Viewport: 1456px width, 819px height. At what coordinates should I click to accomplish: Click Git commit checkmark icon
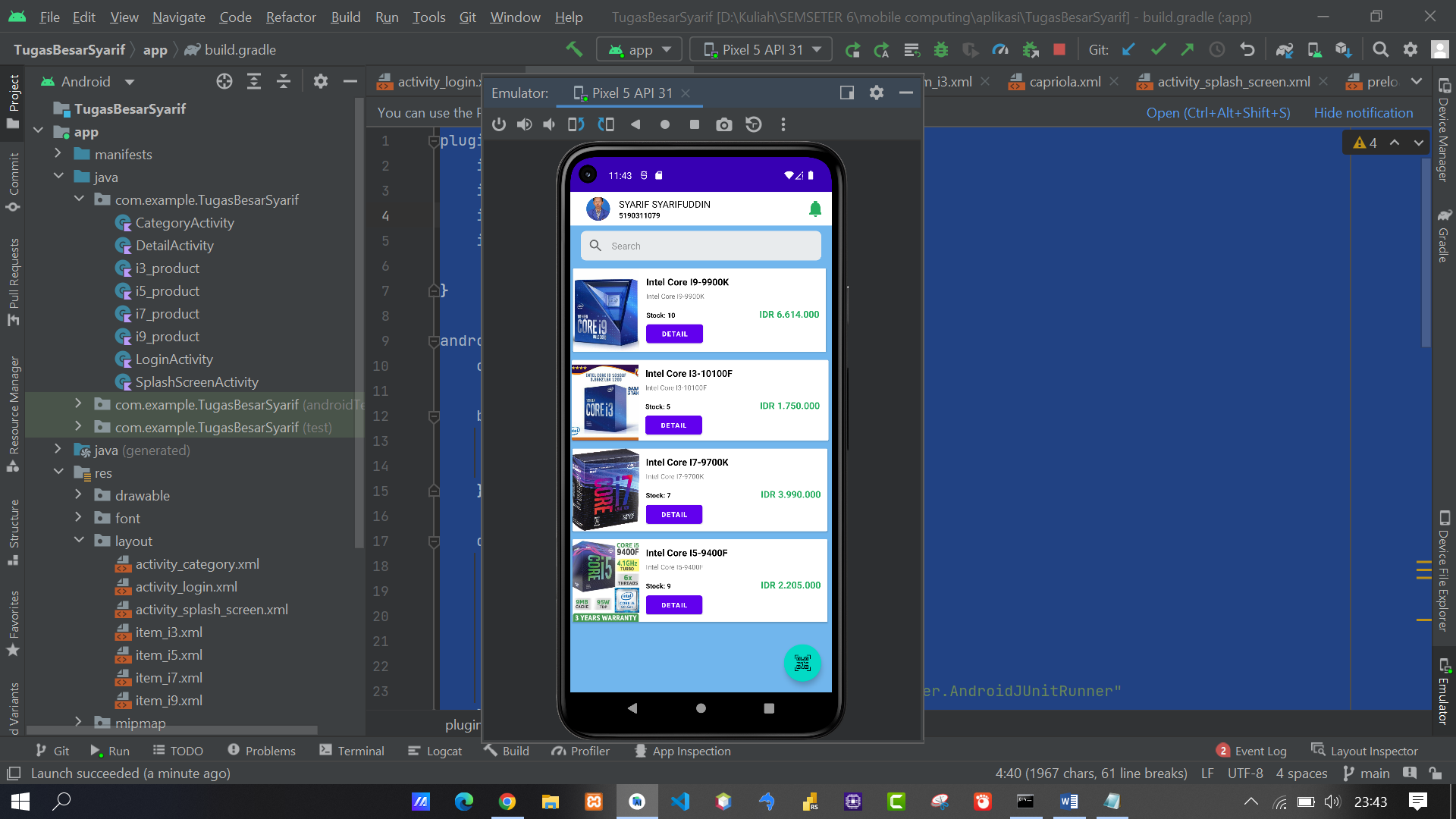point(1158,50)
